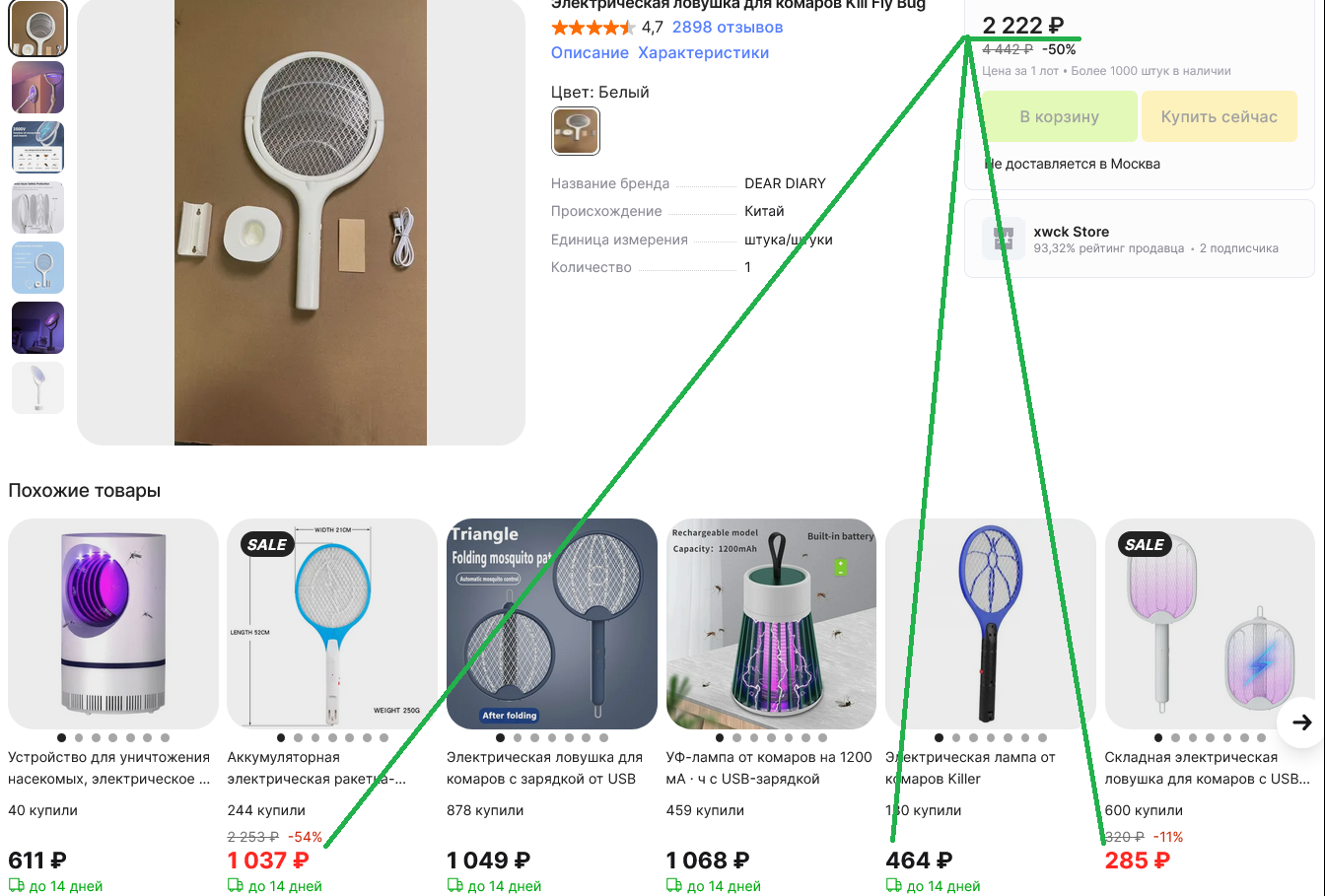Open the 2898 отзывов reviews link
Screen dimensions: 1325x896
pos(728,28)
